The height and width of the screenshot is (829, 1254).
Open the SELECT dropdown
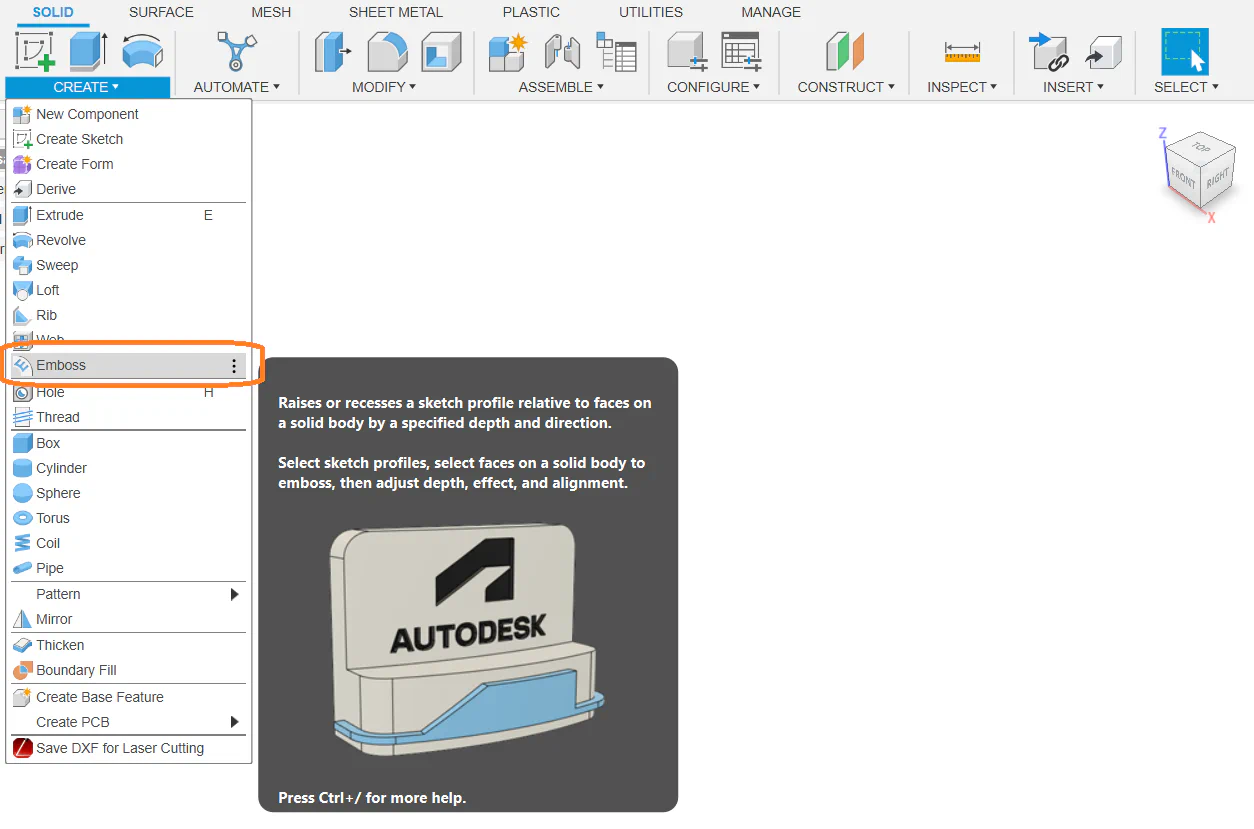click(x=1186, y=87)
